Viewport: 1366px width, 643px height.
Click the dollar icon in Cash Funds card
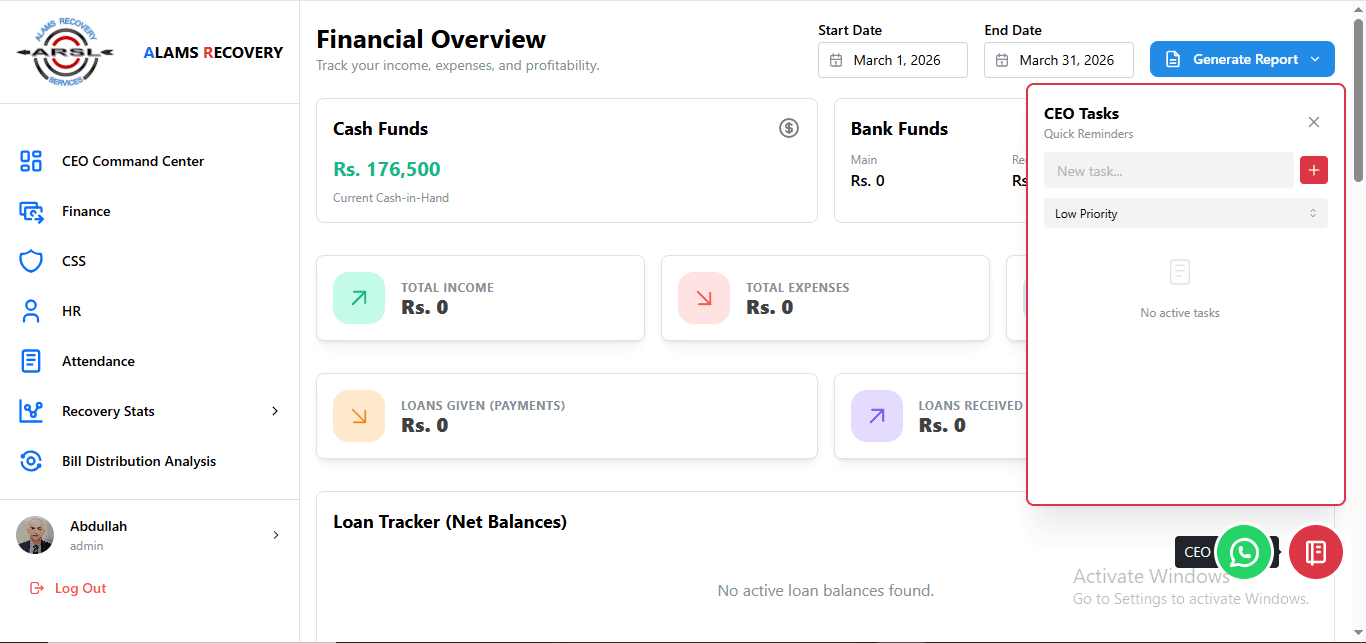click(x=789, y=128)
